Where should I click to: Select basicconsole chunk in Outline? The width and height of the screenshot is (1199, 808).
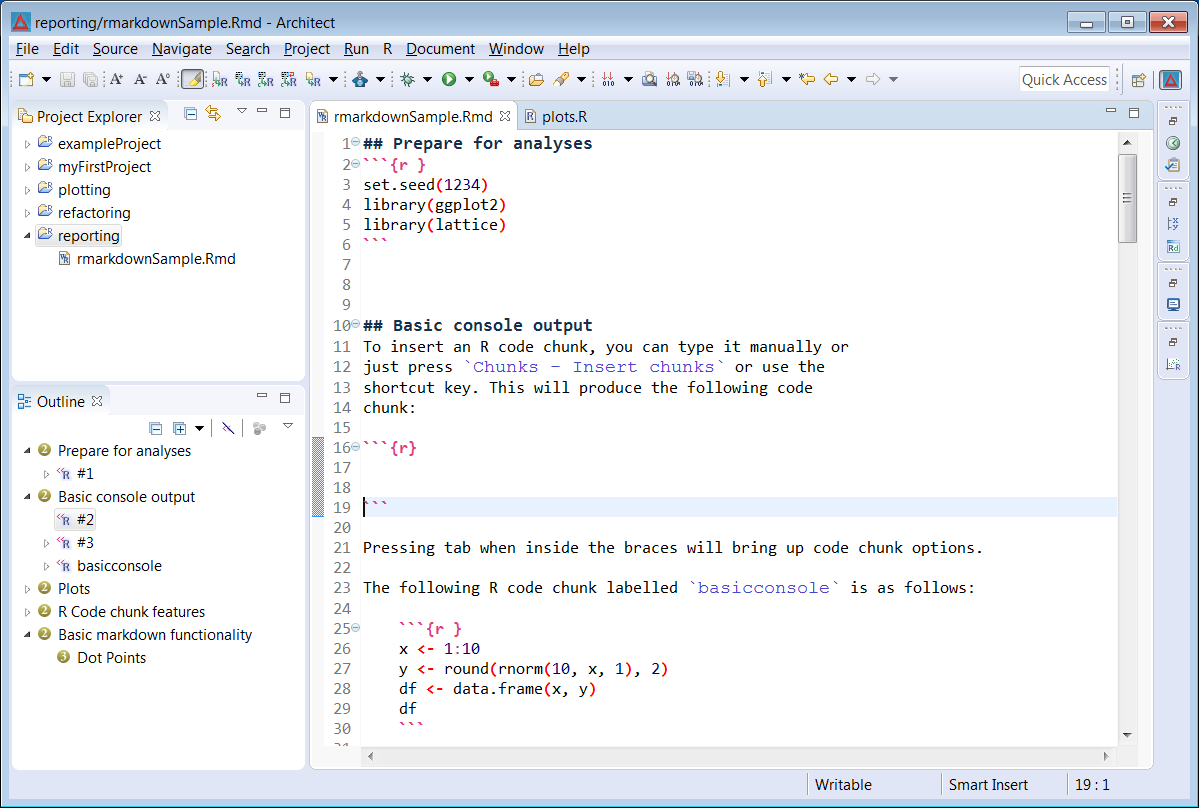(119, 566)
